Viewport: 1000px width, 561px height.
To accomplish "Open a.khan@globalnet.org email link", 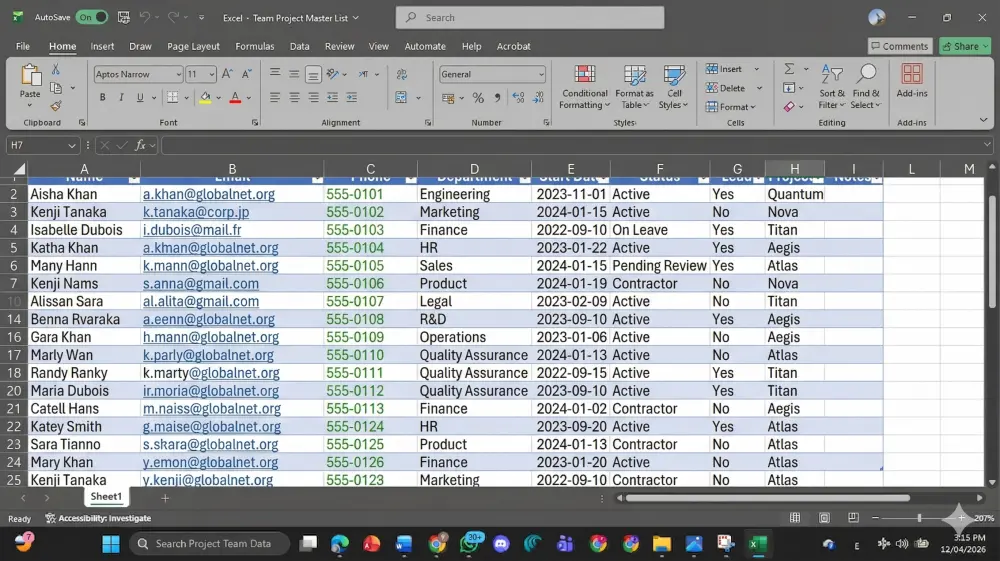I will click(x=209, y=194).
